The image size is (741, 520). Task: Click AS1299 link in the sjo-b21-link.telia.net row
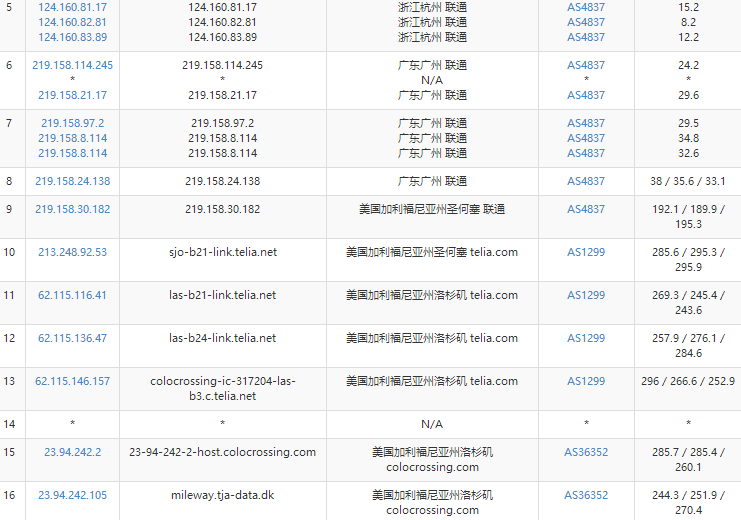click(586, 252)
